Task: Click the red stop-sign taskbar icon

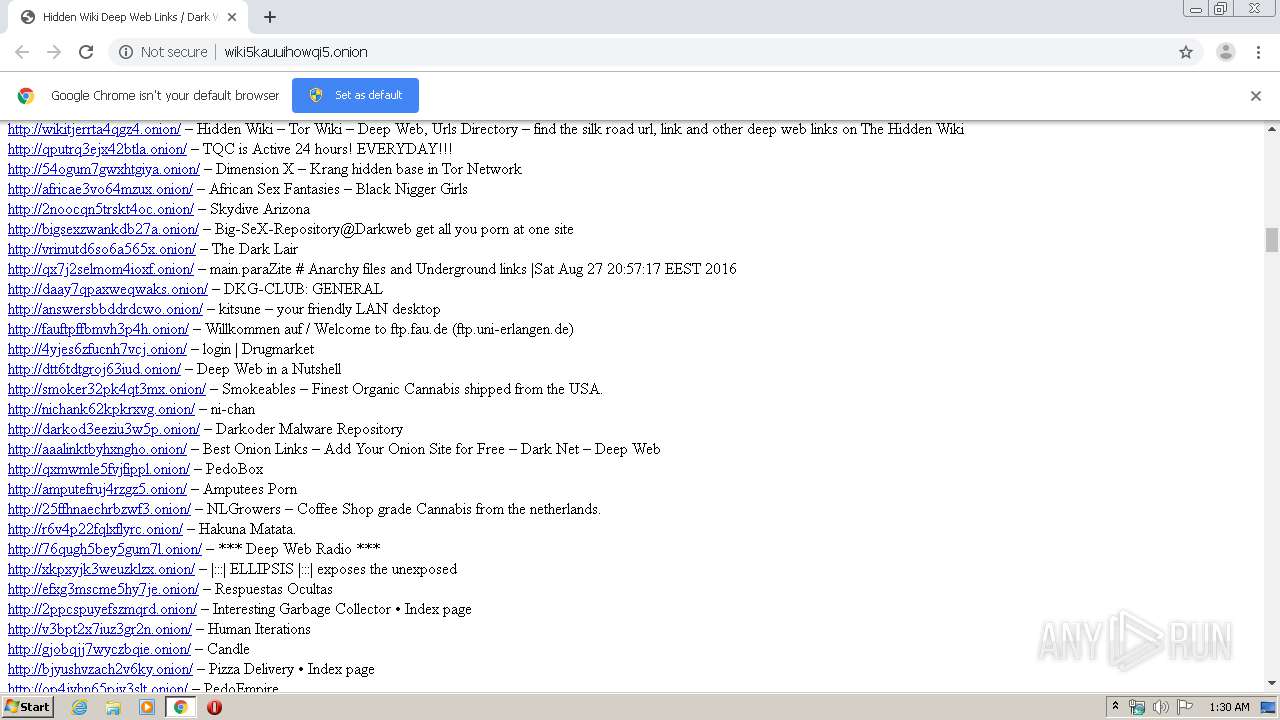Action: click(x=214, y=707)
